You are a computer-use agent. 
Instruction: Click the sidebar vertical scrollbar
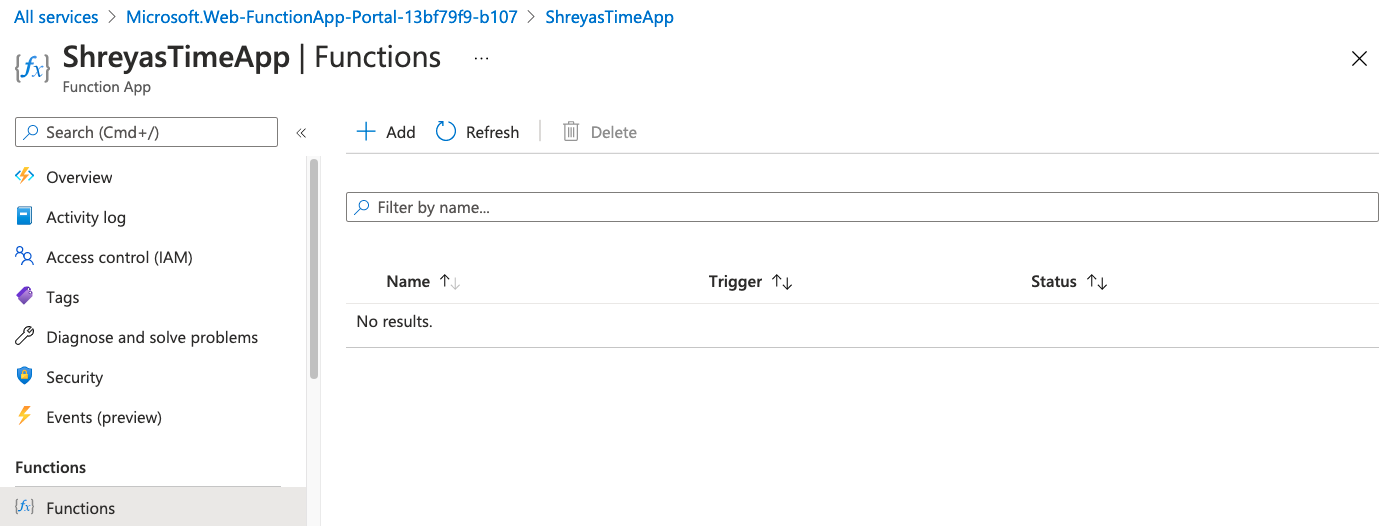(x=314, y=268)
